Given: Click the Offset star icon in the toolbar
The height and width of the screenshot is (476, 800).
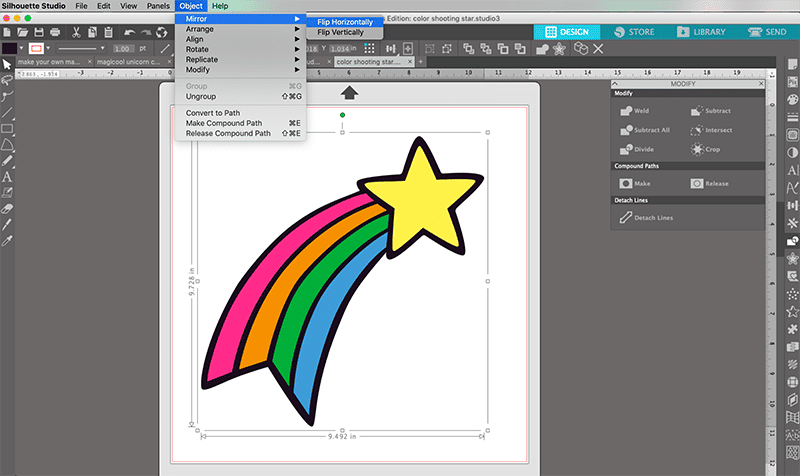Looking at the screenshot, I should tap(559, 49).
